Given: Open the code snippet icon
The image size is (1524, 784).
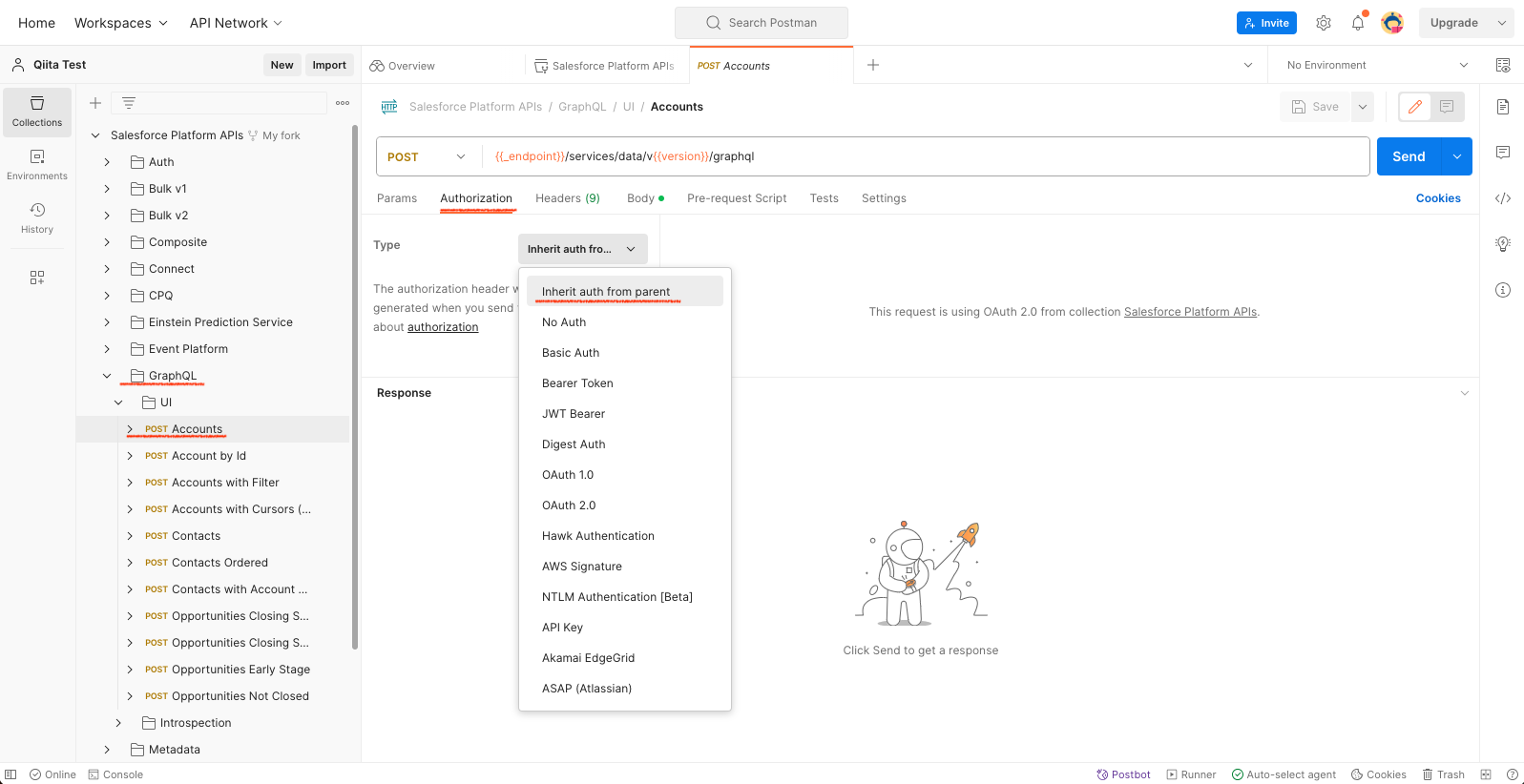Looking at the screenshot, I should point(1503,198).
